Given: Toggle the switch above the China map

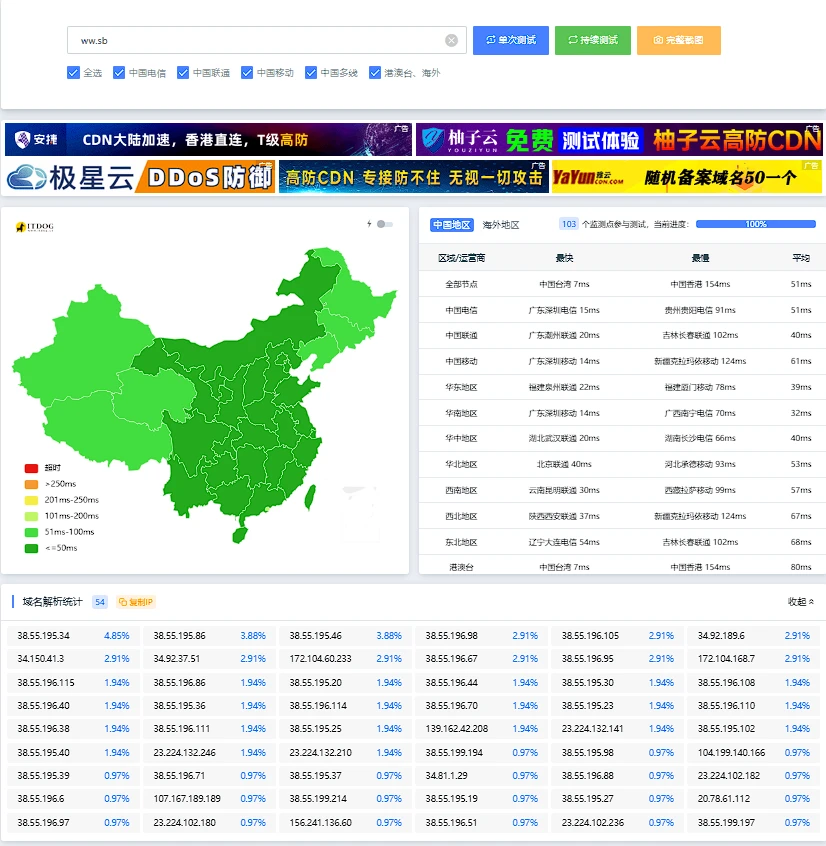Looking at the screenshot, I should pyautogui.click(x=385, y=224).
